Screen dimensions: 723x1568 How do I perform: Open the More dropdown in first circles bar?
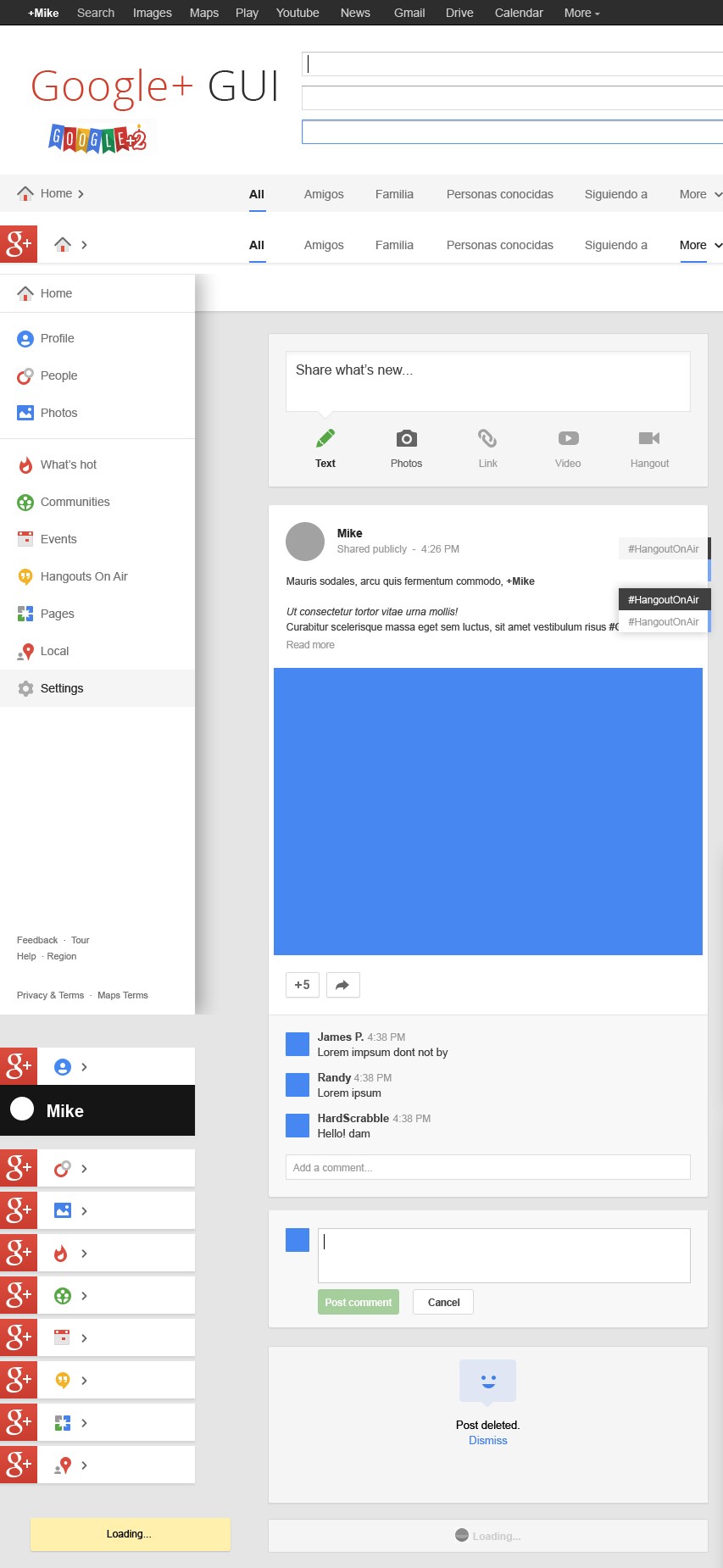point(701,194)
